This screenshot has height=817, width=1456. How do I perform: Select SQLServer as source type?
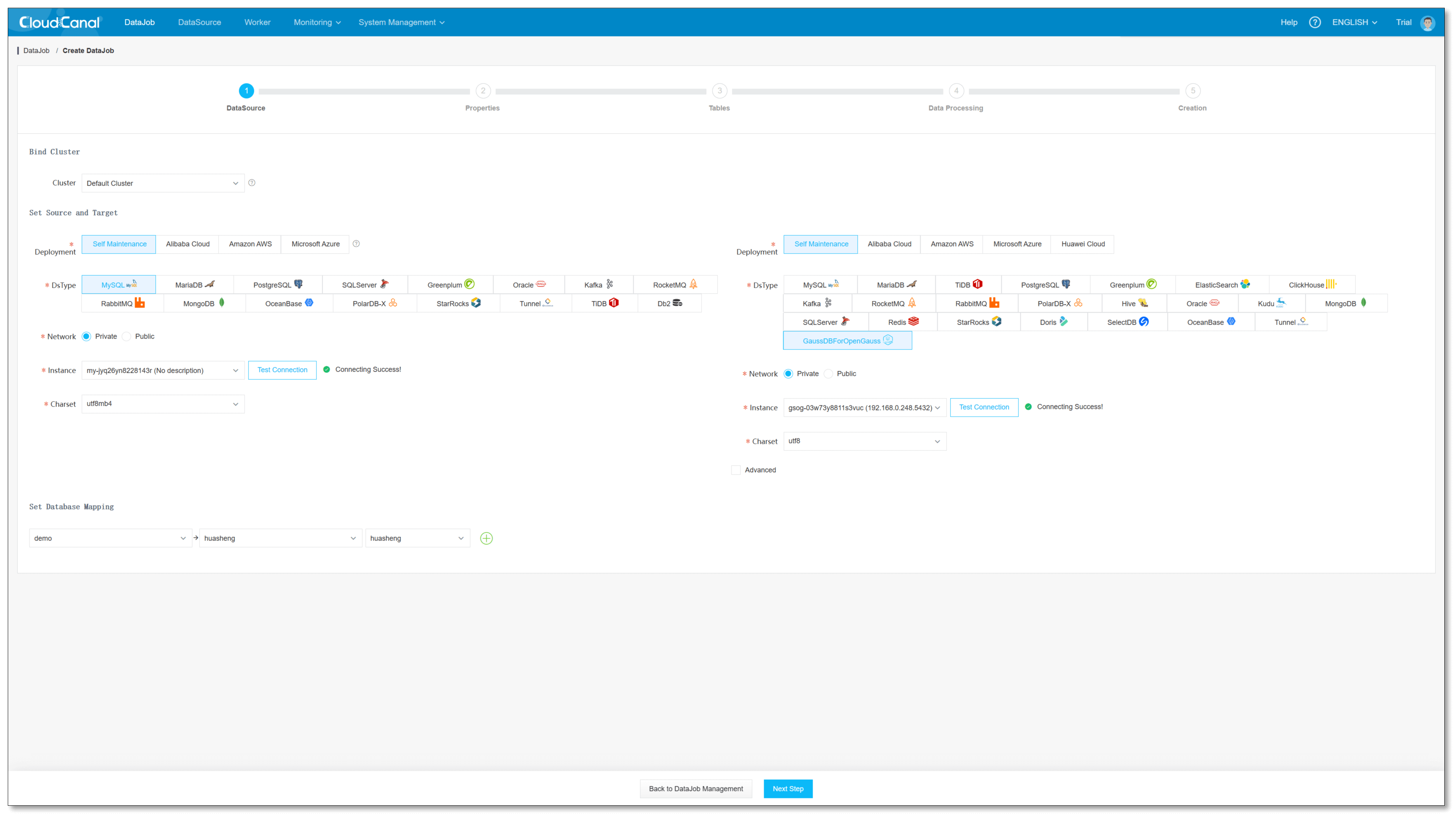365,285
